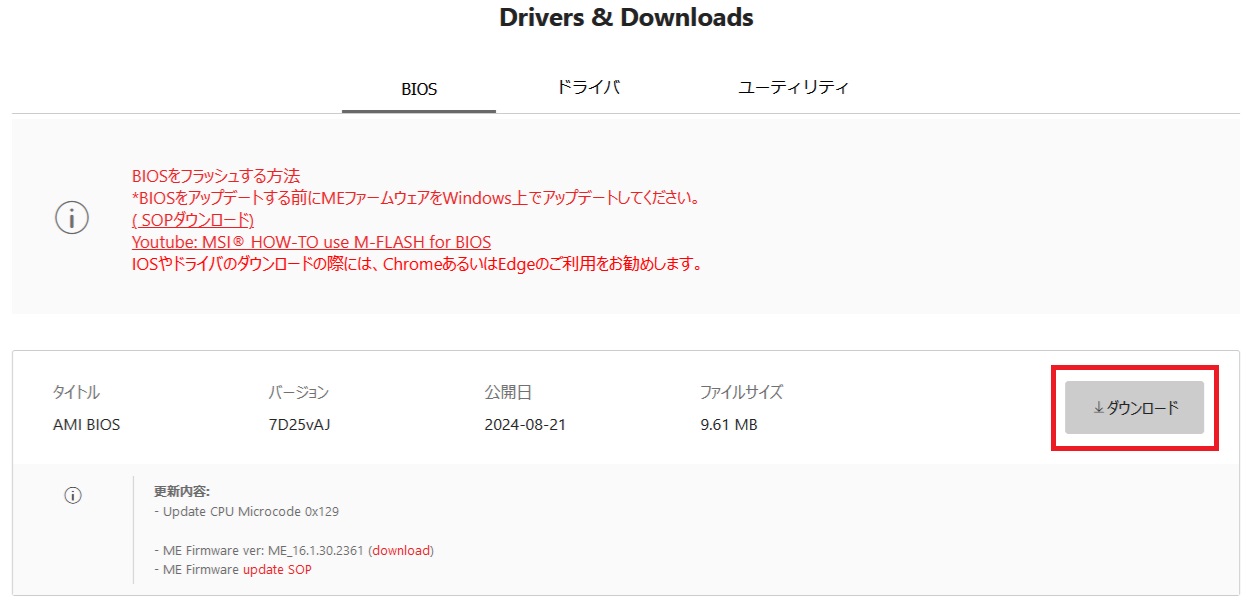Viewport: 1250px width, 600px height.
Task: Click the release date 2024-08-21
Action: click(525, 425)
